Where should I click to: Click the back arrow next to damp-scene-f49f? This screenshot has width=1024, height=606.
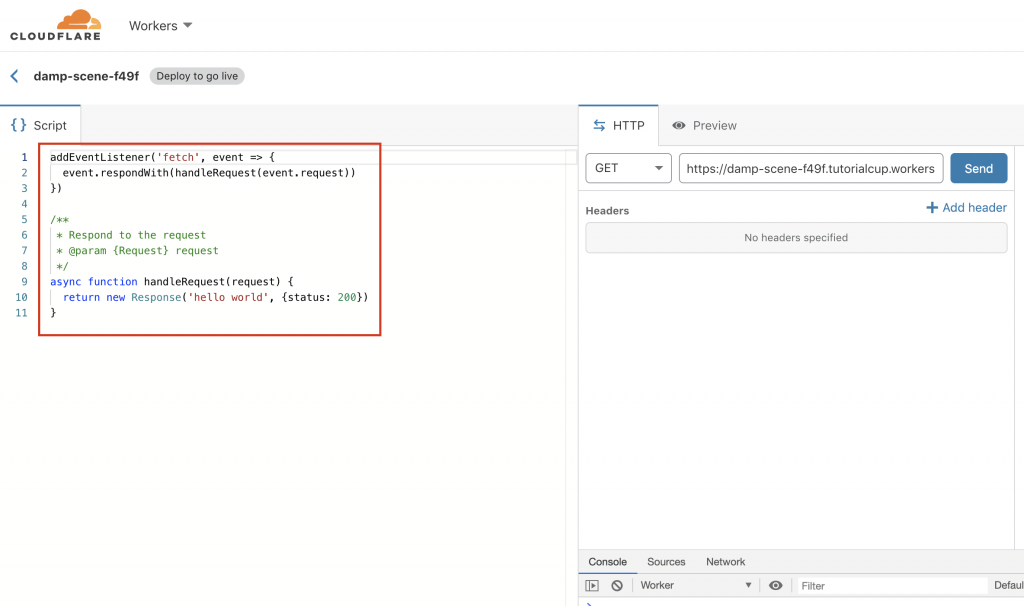pos(13,75)
